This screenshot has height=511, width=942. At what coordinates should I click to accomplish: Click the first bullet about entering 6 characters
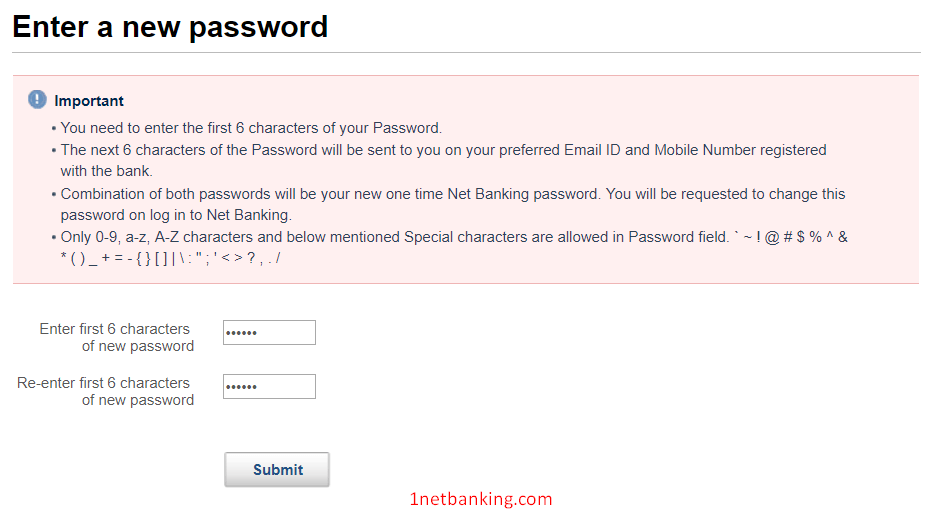247,128
